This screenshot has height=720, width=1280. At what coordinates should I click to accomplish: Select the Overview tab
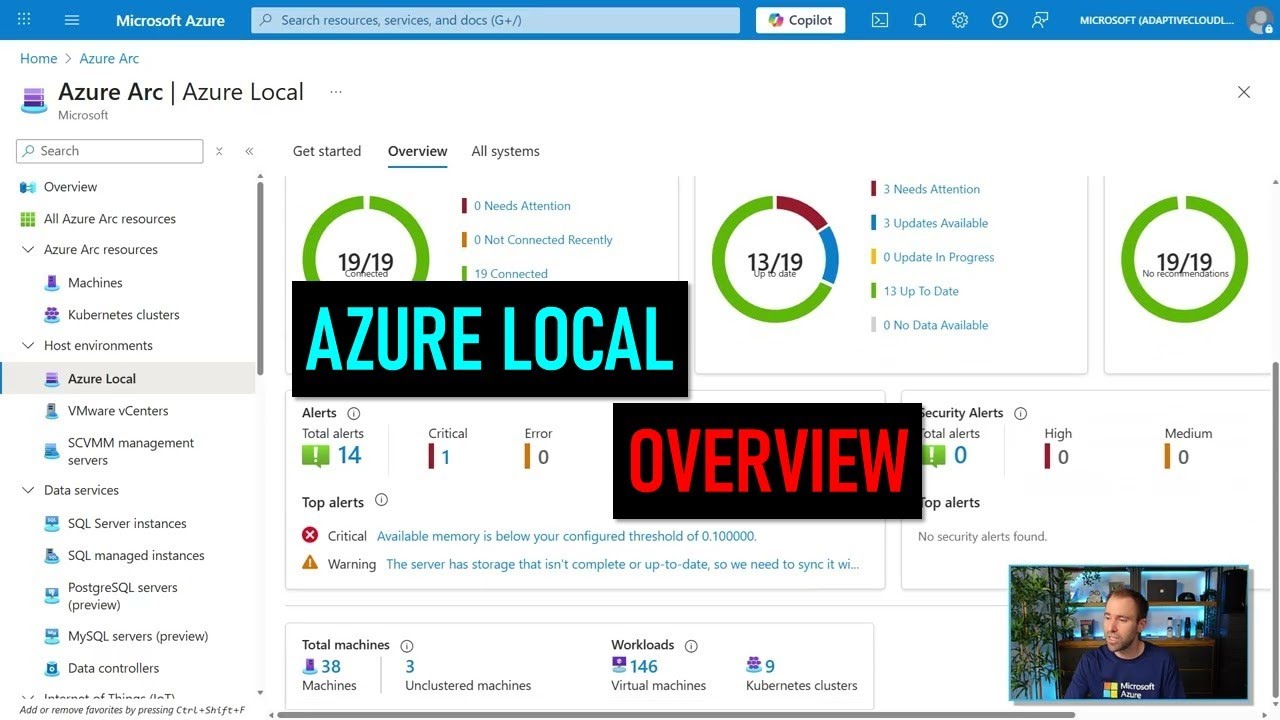click(x=417, y=151)
